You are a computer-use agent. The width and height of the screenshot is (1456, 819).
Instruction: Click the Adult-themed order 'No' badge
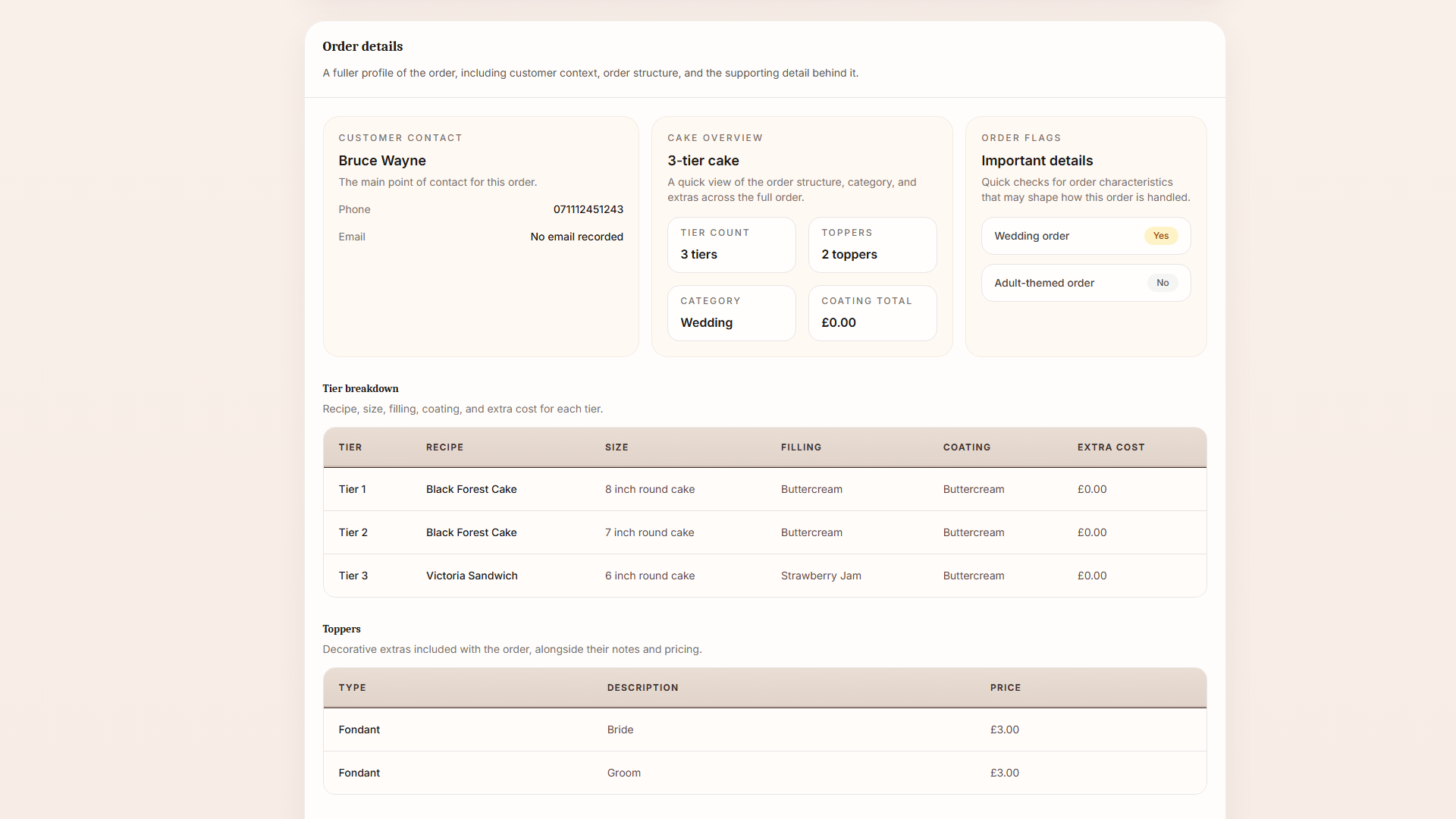tap(1163, 283)
